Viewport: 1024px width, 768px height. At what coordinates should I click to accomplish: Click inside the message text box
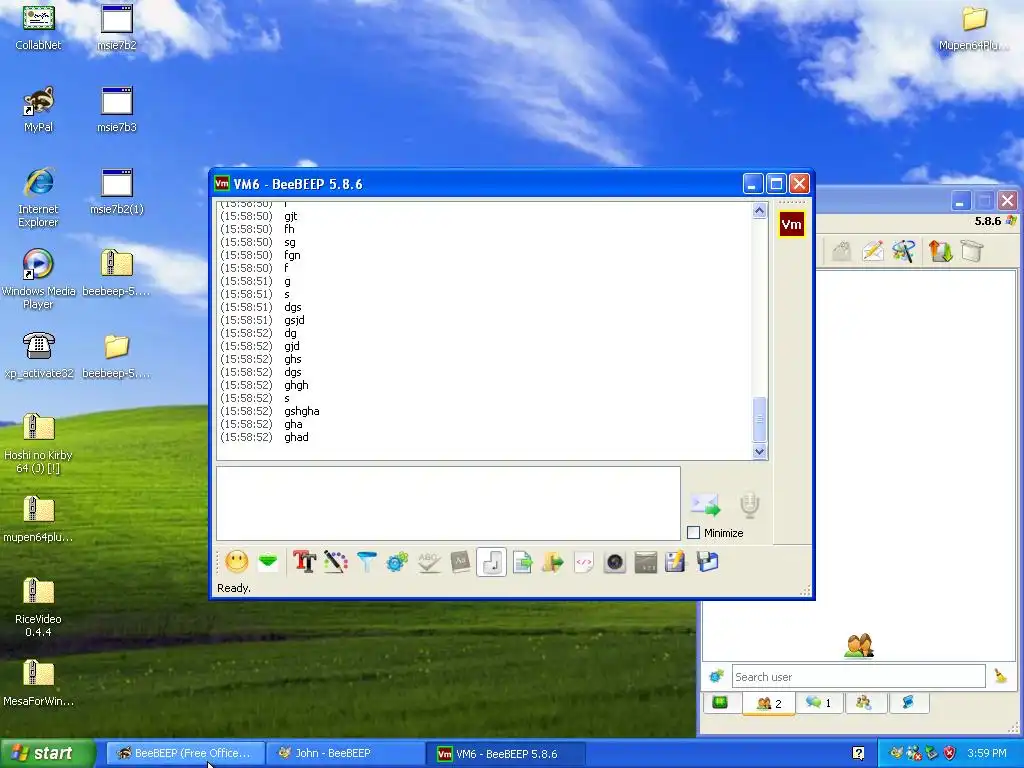(448, 504)
